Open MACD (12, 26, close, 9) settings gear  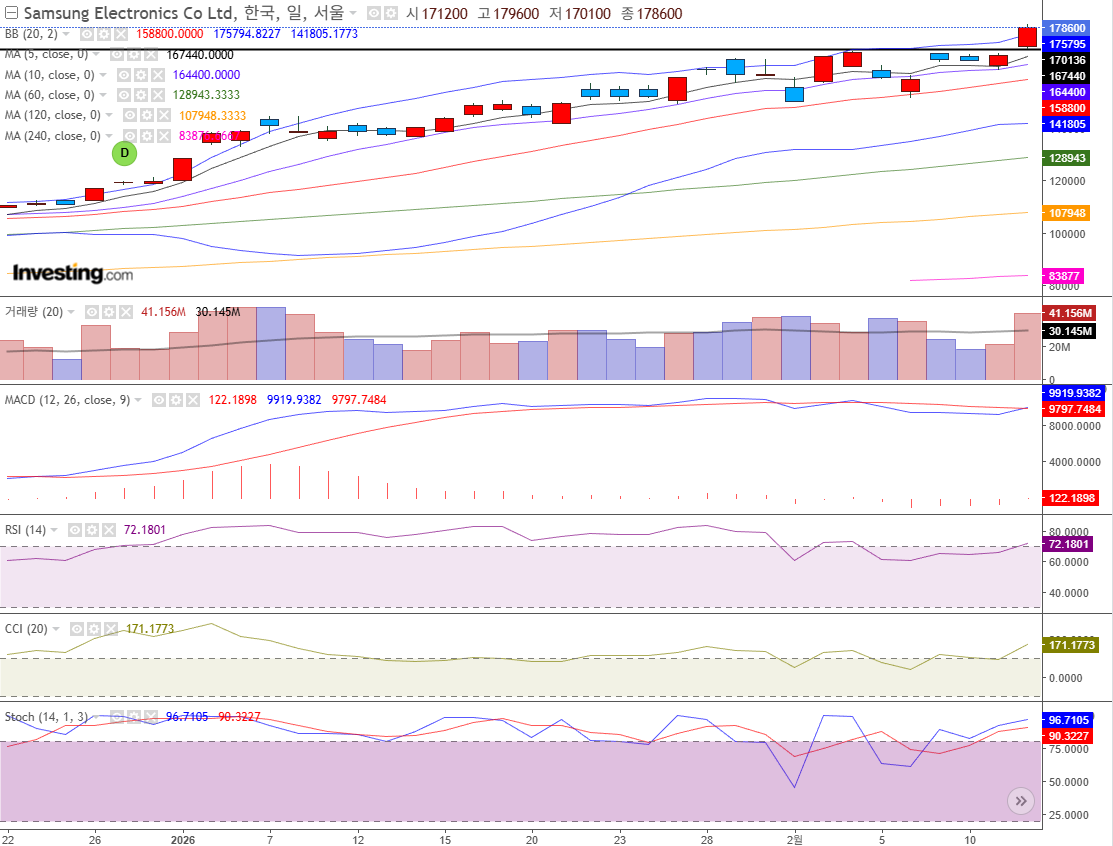tap(176, 400)
